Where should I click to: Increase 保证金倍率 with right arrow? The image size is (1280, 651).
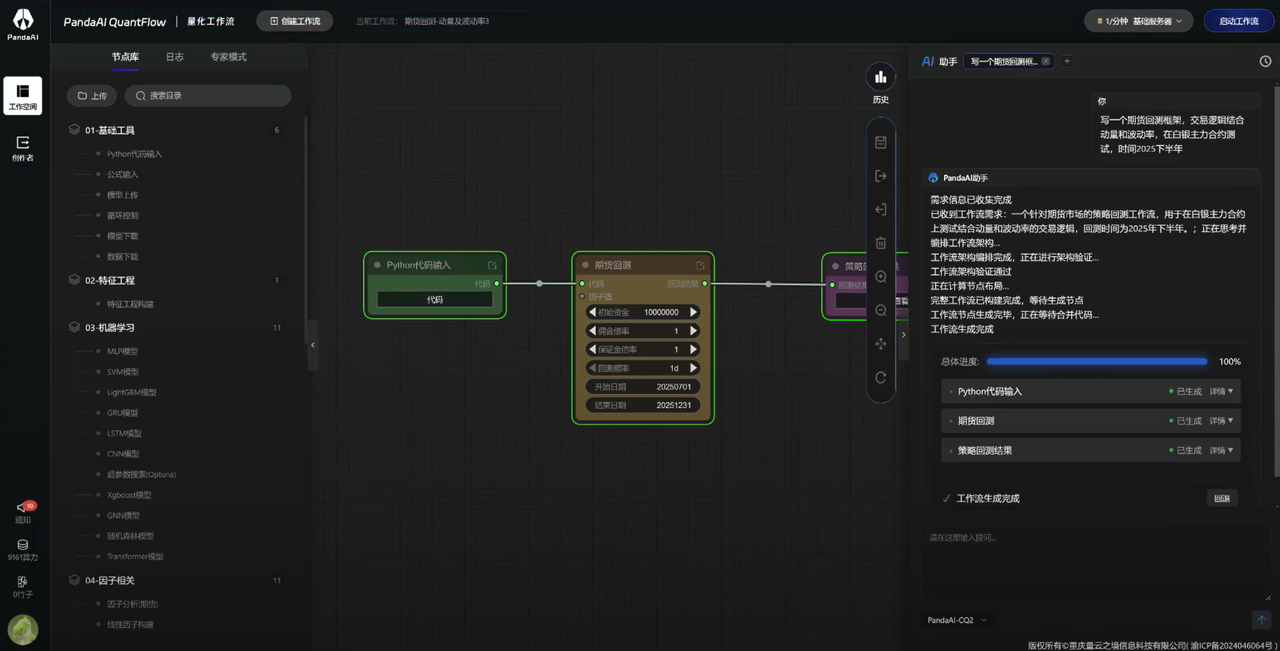click(x=694, y=349)
